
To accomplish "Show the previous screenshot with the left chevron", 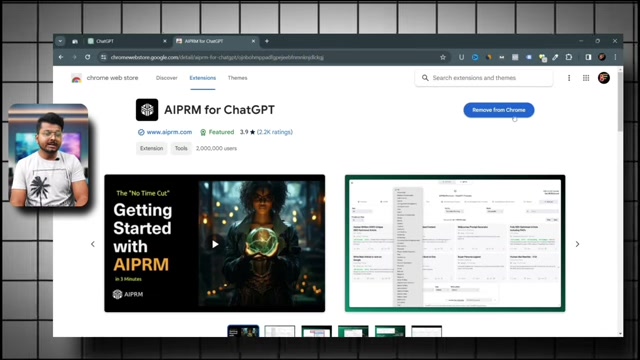I will [93, 244].
